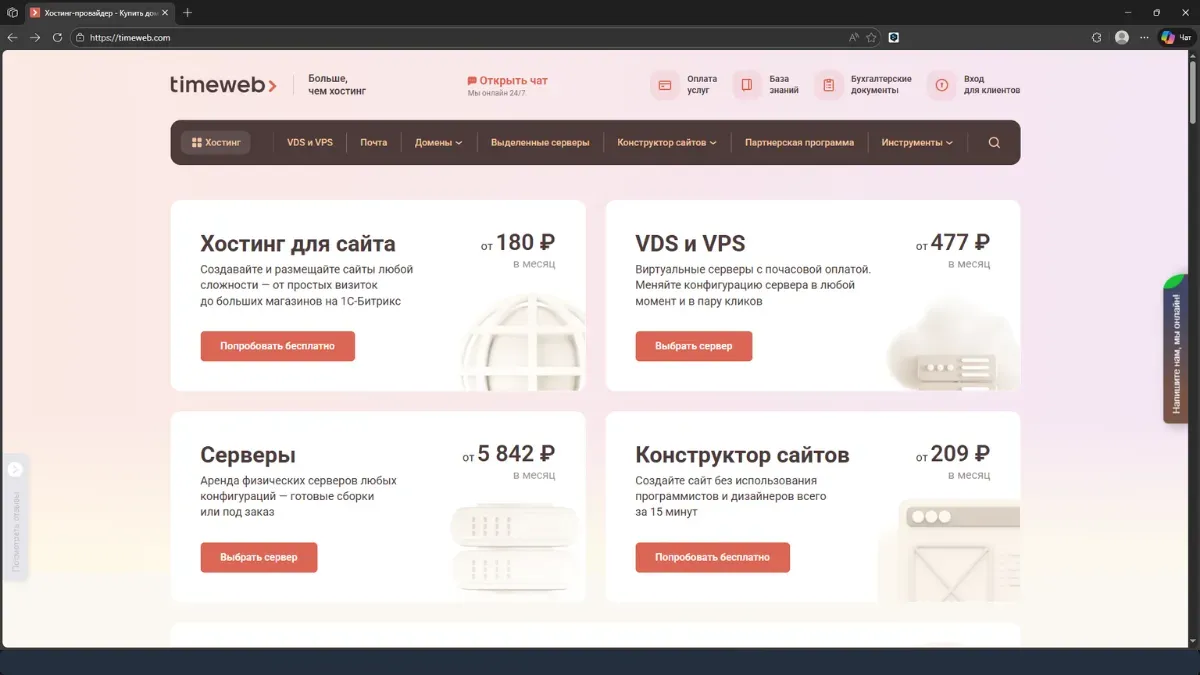Click Попробовать бесплатно under Хостинг для сайта
Image resolution: width=1200 pixels, height=675 pixels.
pyautogui.click(x=277, y=346)
